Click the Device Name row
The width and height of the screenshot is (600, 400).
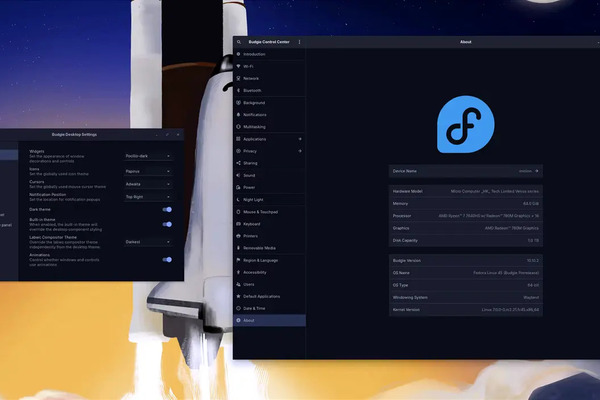[x=466, y=171]
